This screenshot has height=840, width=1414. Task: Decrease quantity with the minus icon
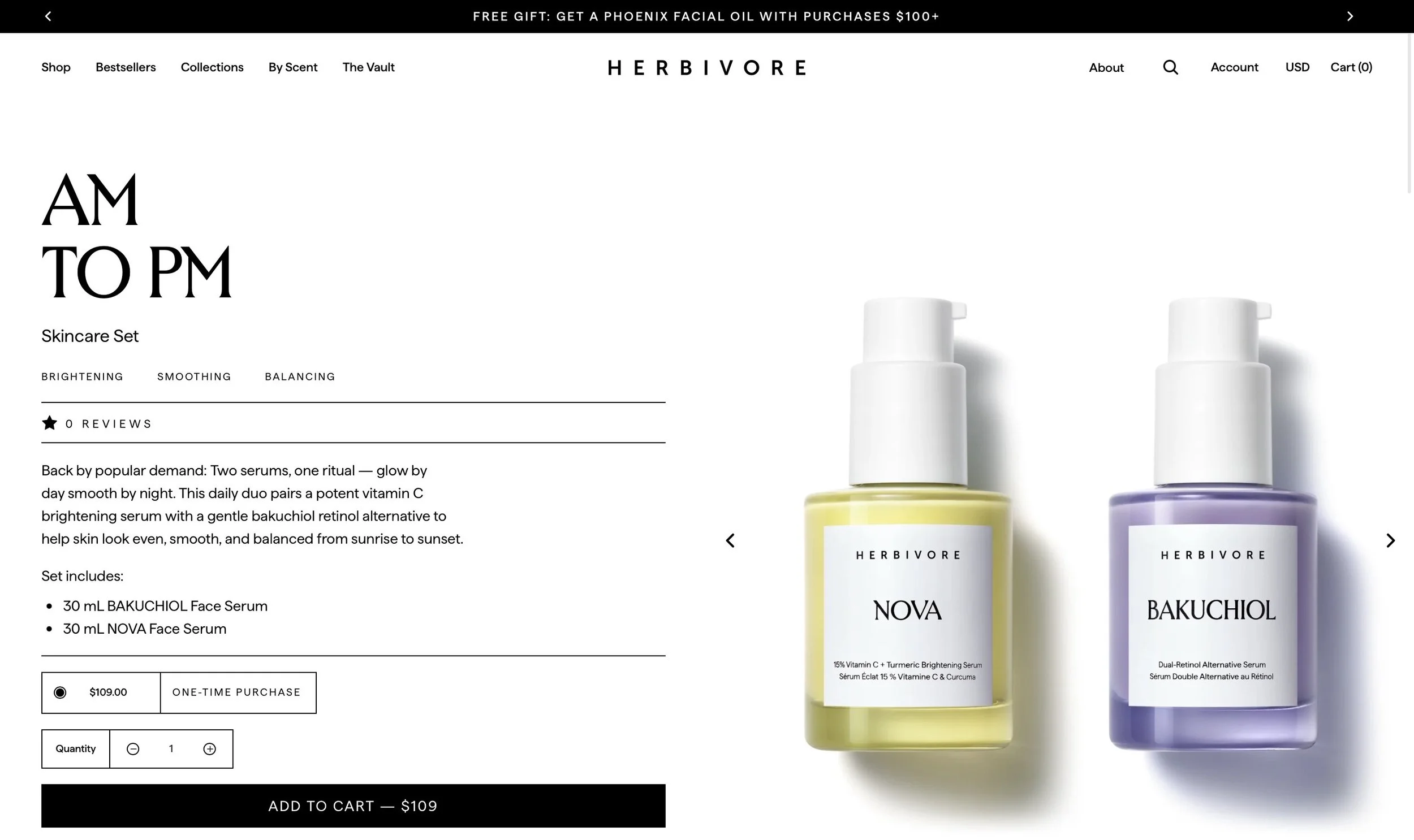pyautogui.click(x=133, y=749)
